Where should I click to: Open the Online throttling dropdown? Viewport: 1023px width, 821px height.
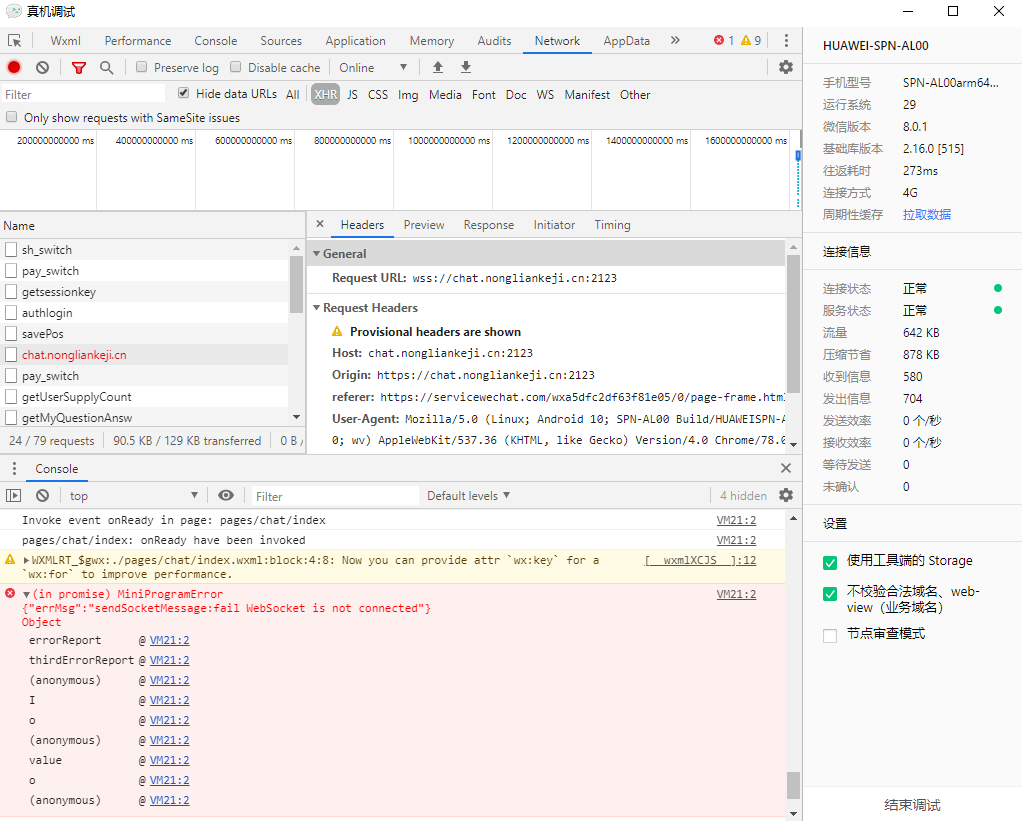373,67
